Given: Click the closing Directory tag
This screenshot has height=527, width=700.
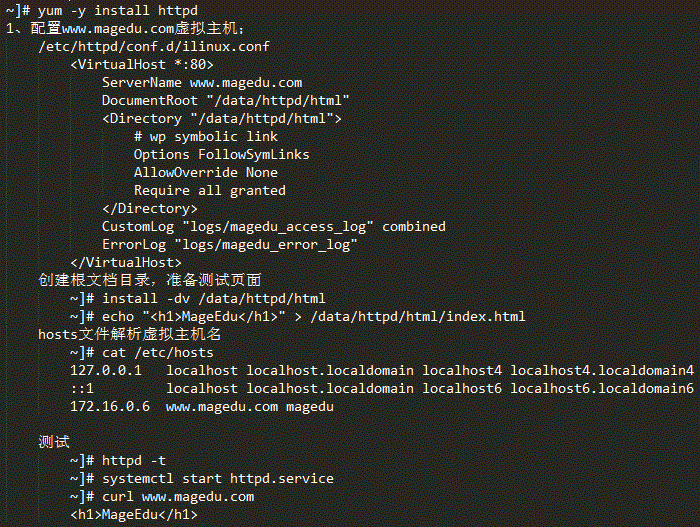Looking at the screenshot, I should pyautogui.click(x=150, y=209).
